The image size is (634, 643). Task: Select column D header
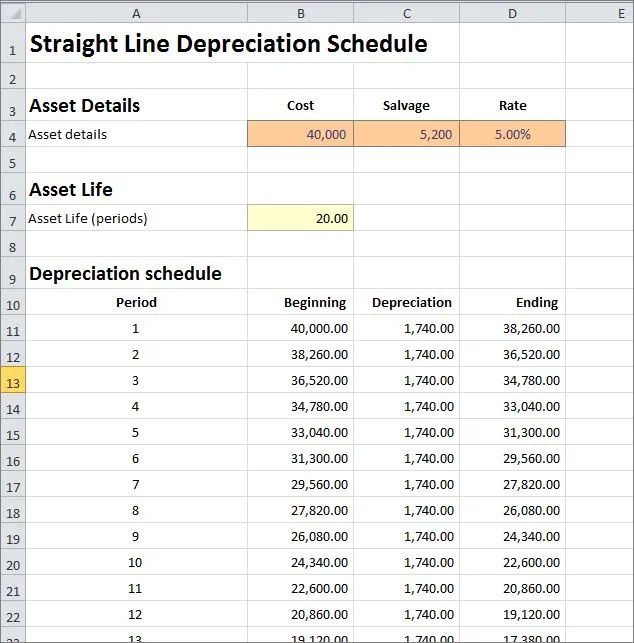point(513,14)
